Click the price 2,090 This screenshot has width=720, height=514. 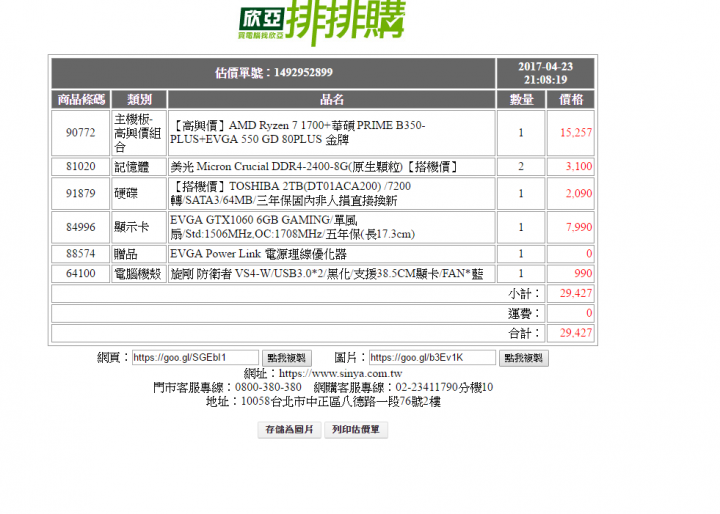pos(579,193)
